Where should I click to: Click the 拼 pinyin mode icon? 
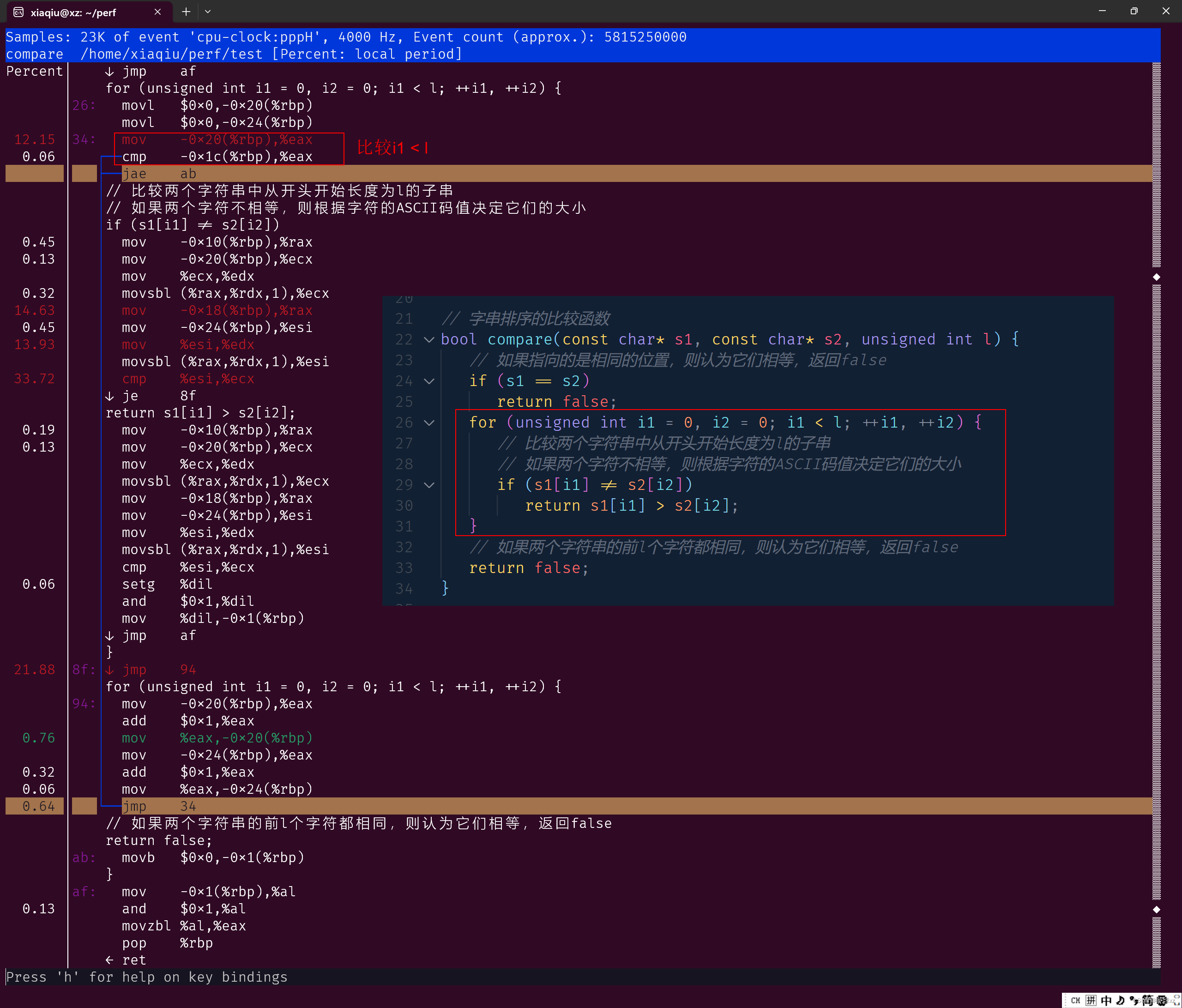point(1091,1000)
